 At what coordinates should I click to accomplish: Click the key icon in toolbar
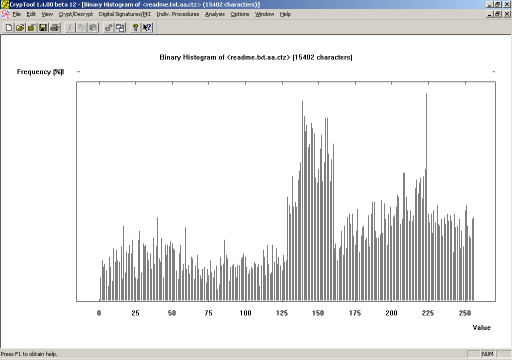click(109, 27)
